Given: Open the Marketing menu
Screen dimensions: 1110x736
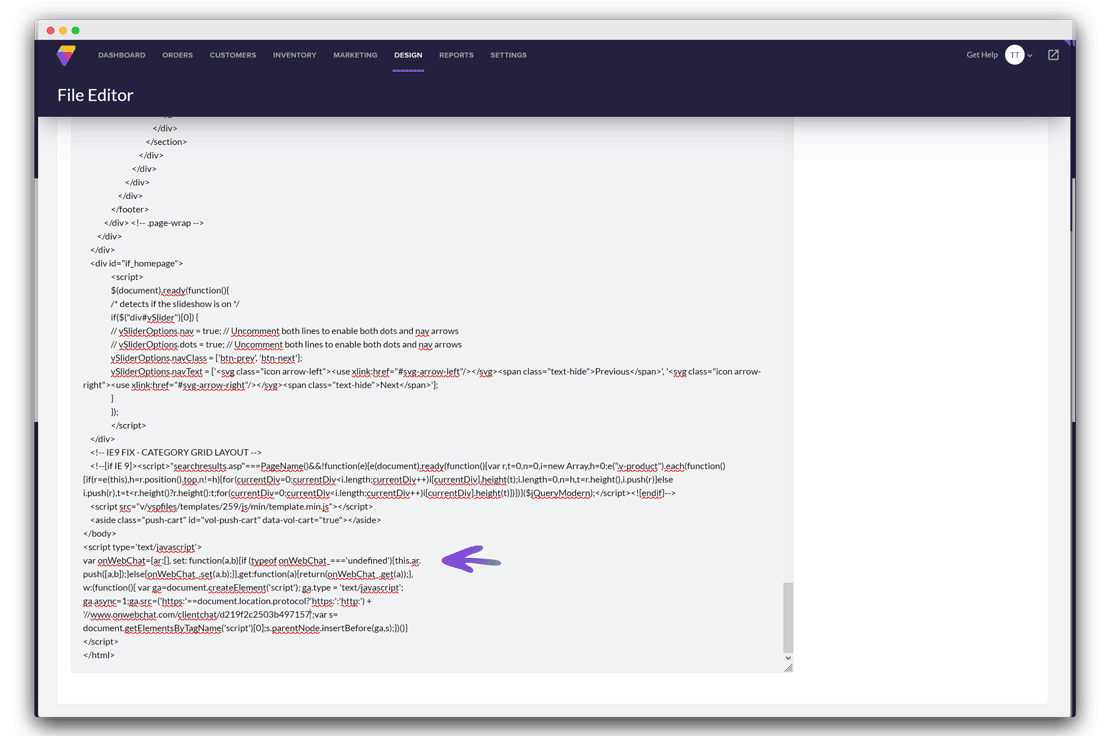Looking at the screenshot, I should click(x=355, y=55).
